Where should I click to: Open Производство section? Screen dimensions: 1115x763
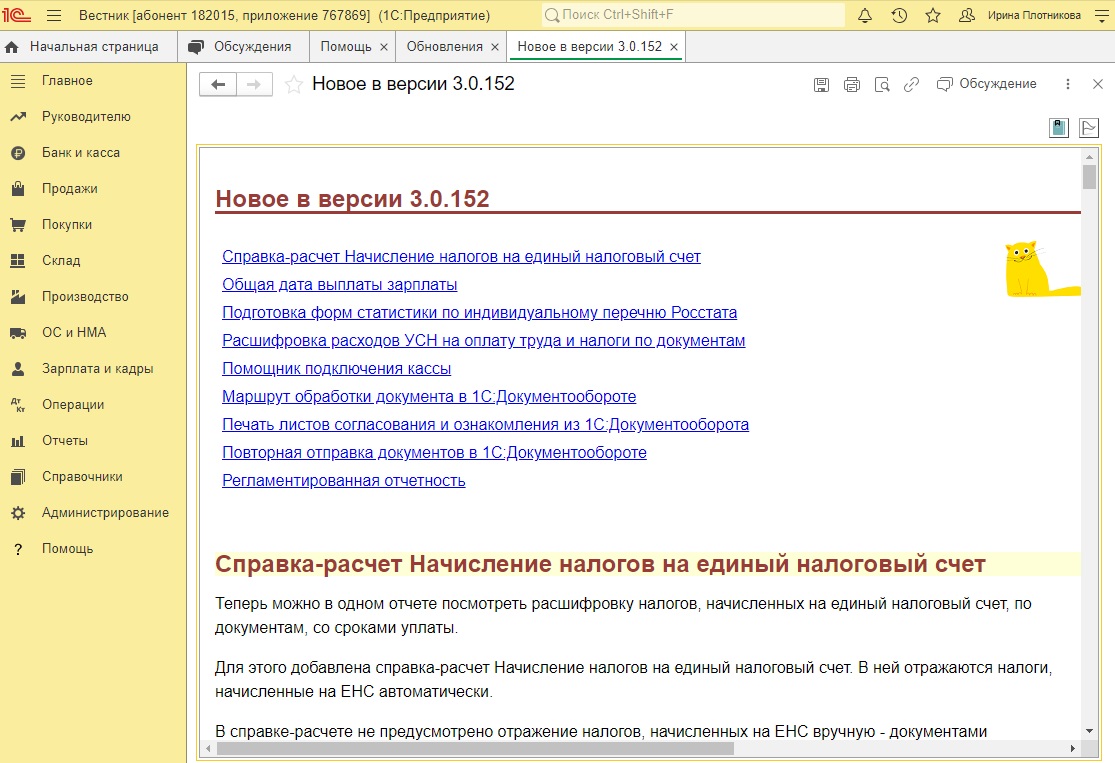click(x=93, y=297)
